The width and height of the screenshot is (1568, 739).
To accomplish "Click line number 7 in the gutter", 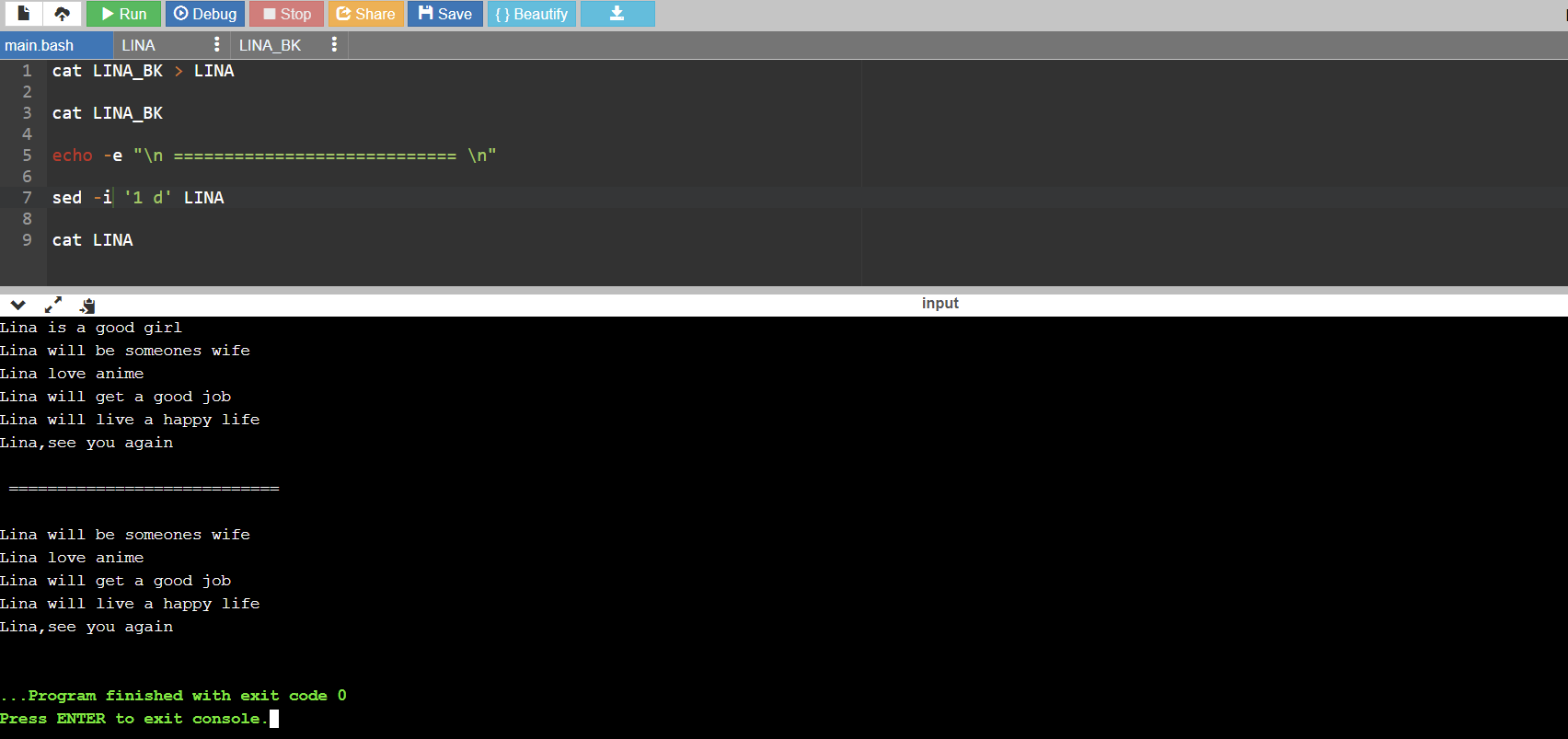I will [27, 197].
